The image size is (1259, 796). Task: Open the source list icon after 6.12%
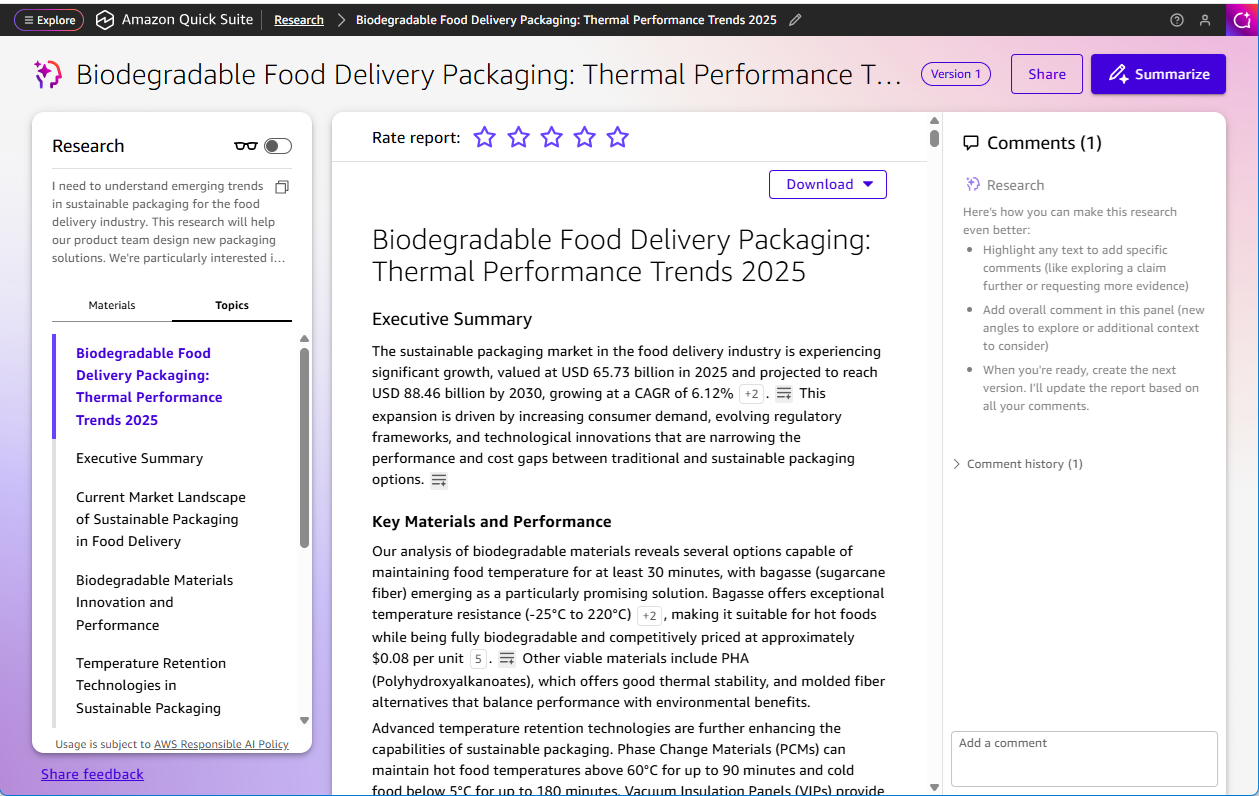784,394
